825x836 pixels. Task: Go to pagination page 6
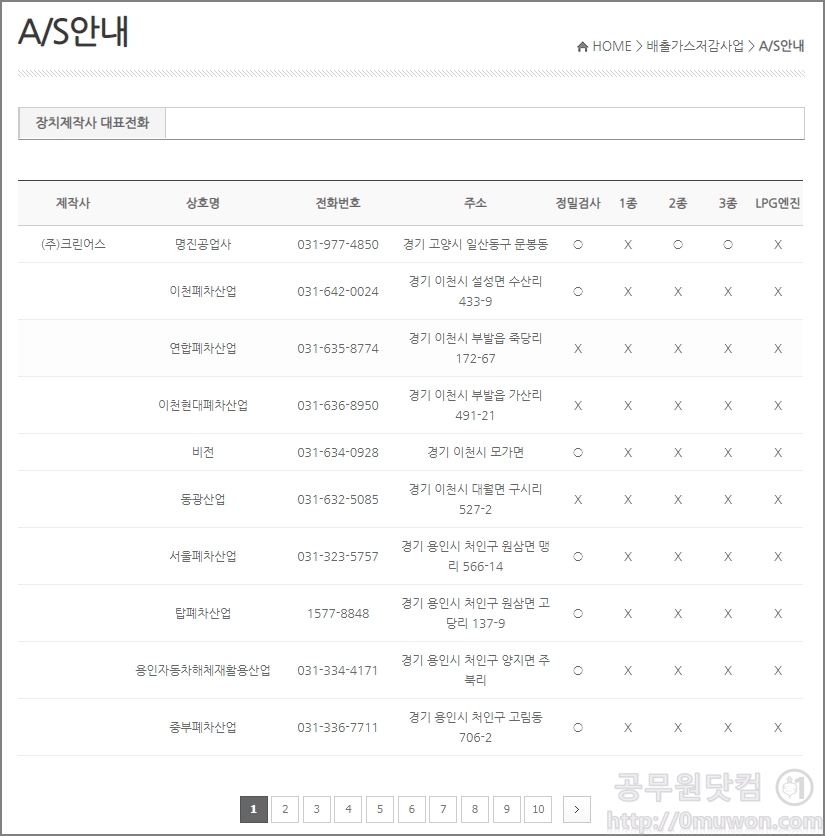tap(412, 809)
